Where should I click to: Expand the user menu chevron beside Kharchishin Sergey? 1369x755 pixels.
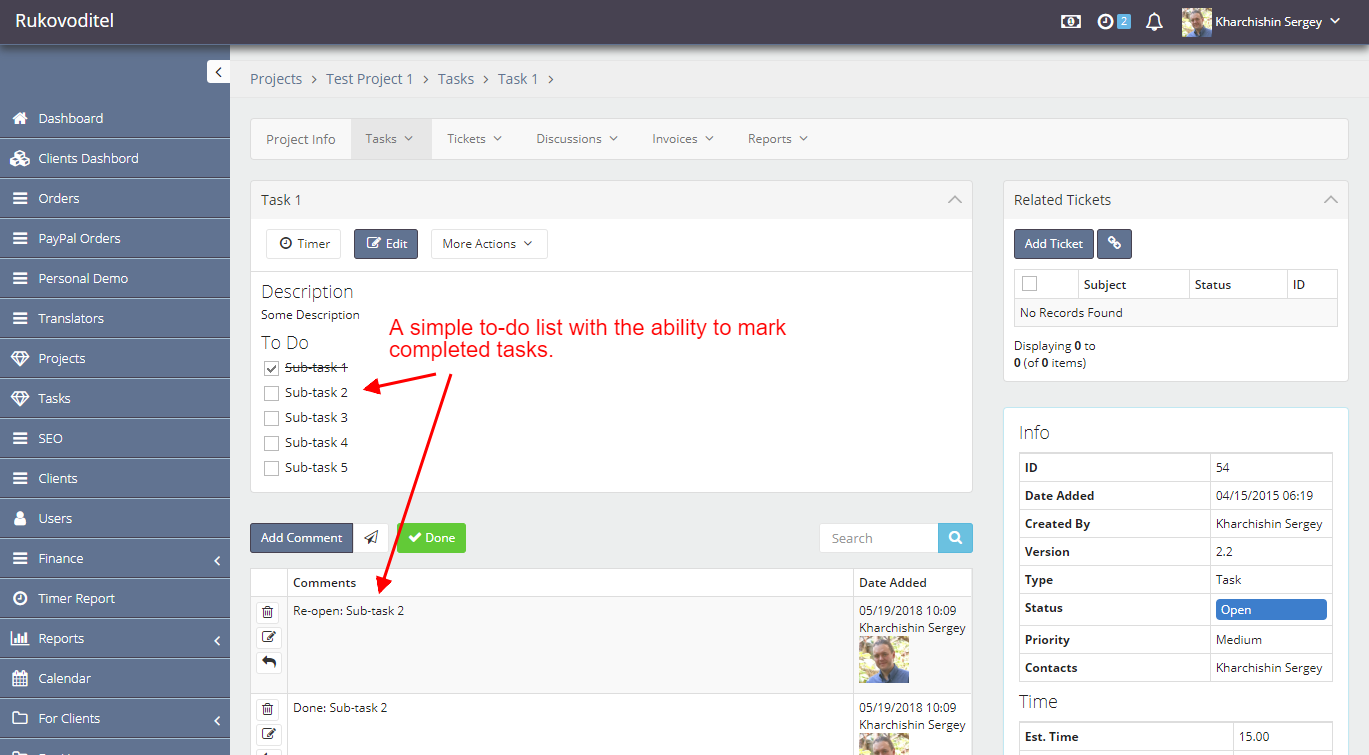tap(1335, 21)
